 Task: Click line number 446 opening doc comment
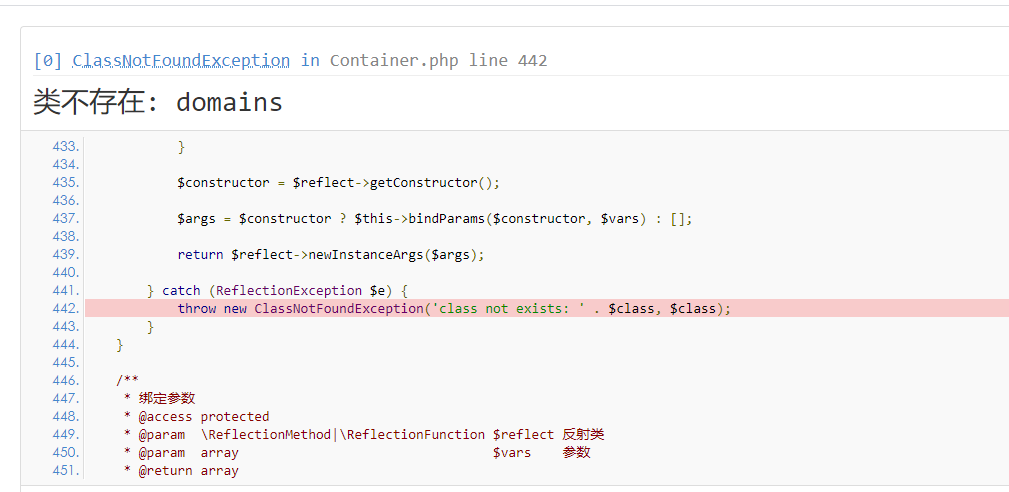(65, 380)
